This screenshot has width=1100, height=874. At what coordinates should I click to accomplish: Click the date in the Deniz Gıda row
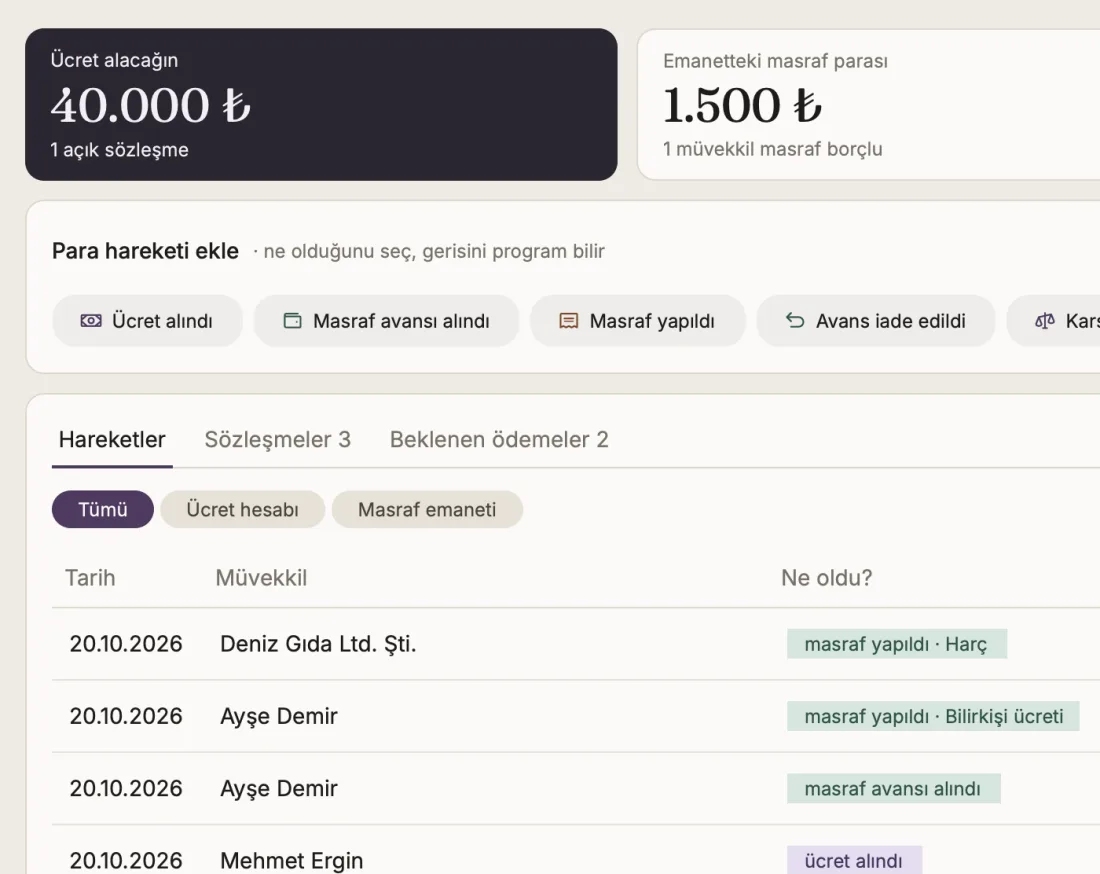point(126,644)
